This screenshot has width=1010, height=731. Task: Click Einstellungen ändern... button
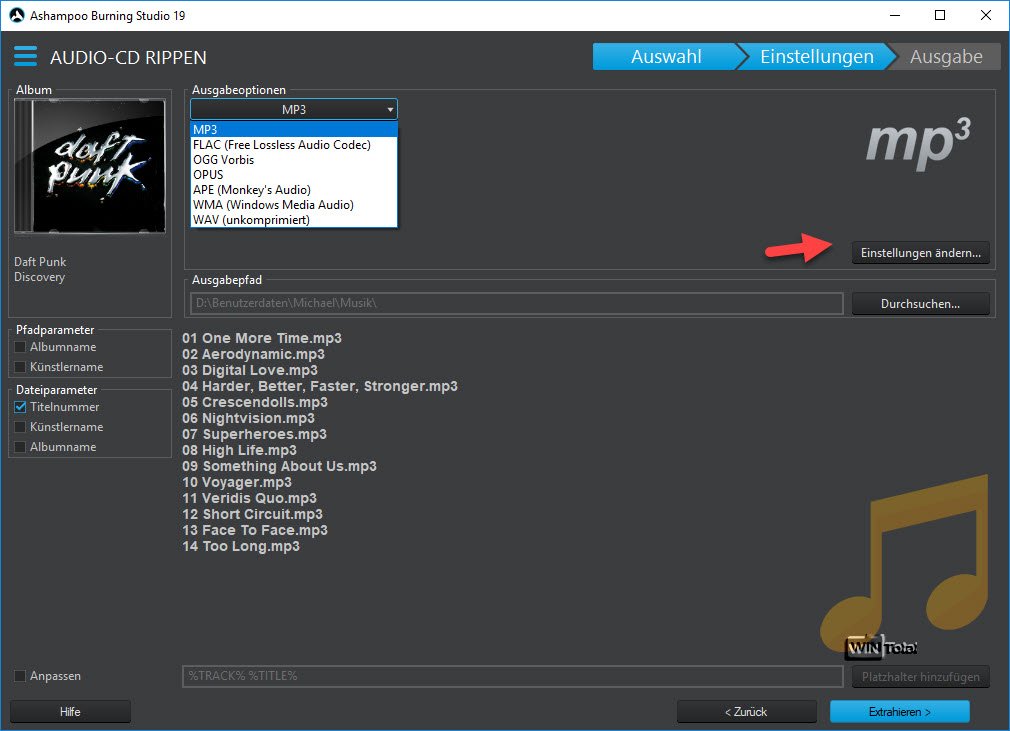pyautogui.click(x=920, y=253)
